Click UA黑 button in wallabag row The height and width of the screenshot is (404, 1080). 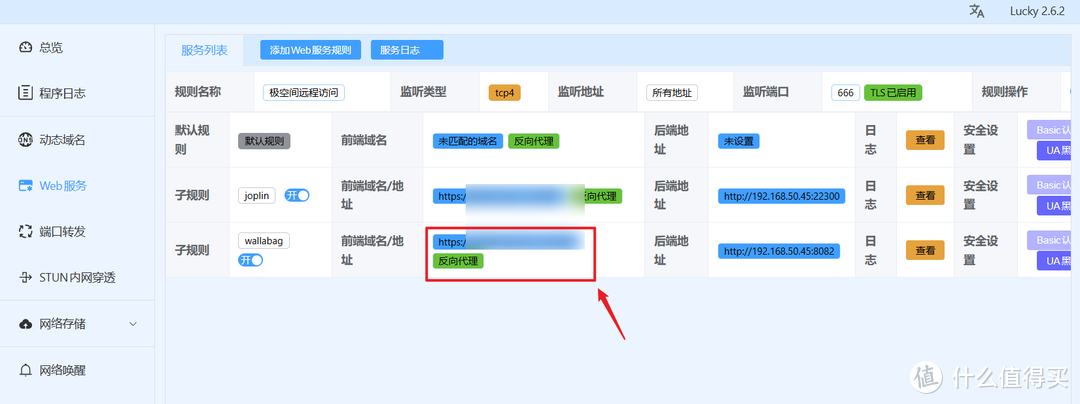pos(1055,261)
